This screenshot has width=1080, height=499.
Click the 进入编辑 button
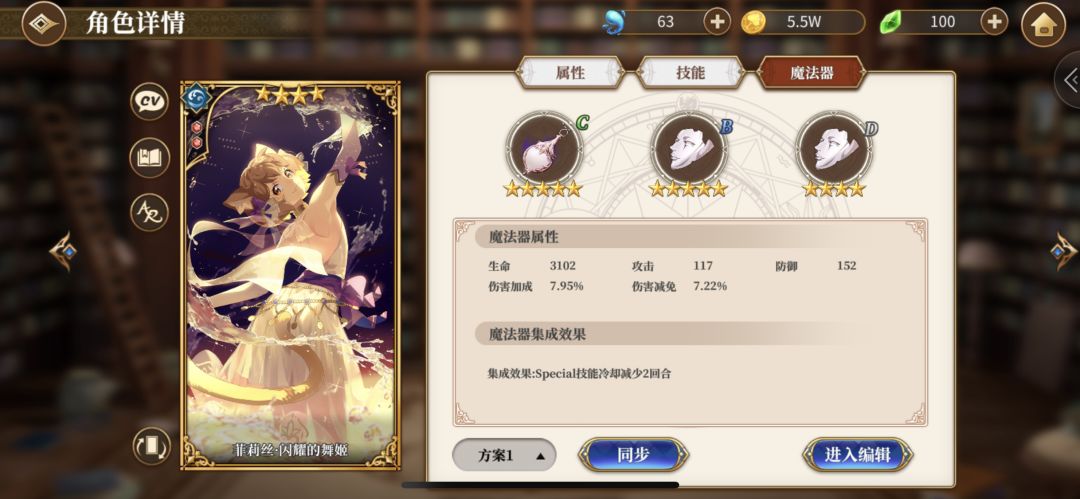858,455
